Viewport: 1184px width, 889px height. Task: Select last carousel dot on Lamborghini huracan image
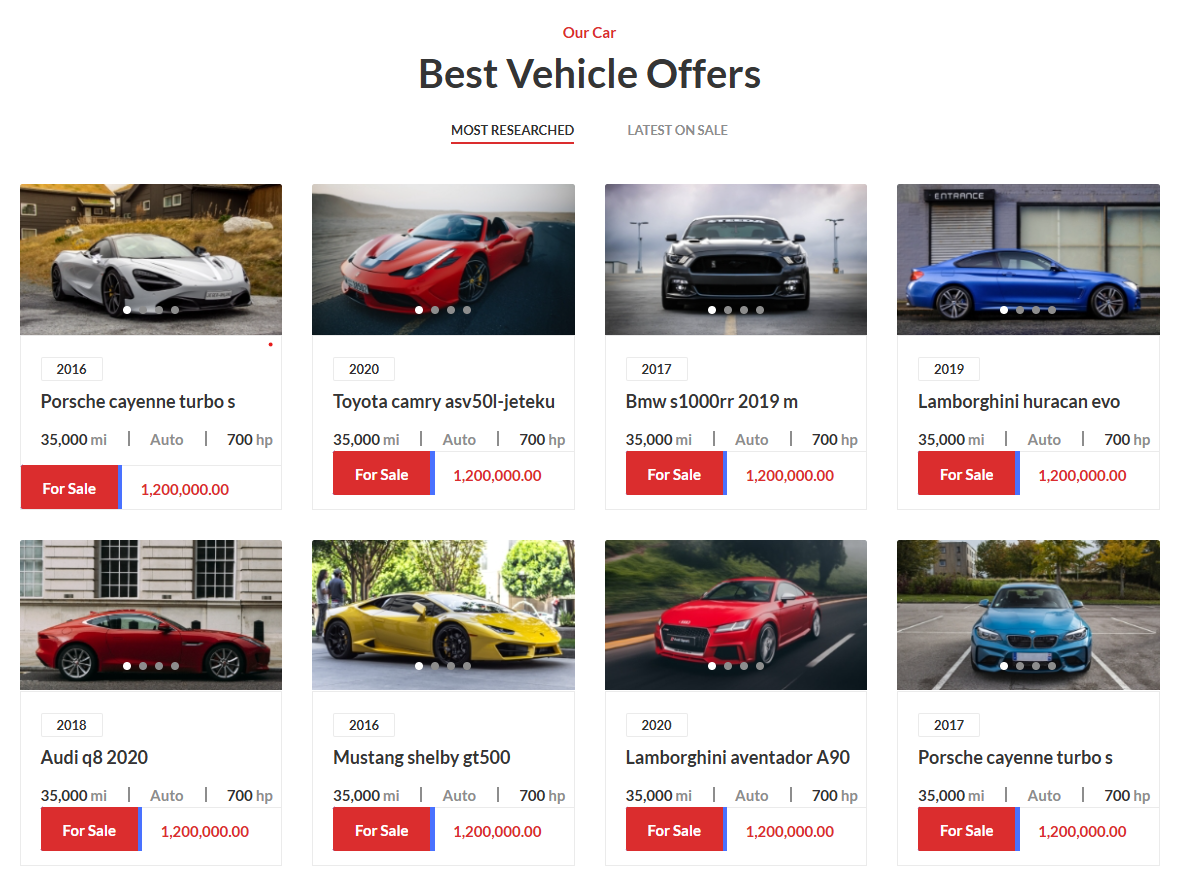[1052, 310]
